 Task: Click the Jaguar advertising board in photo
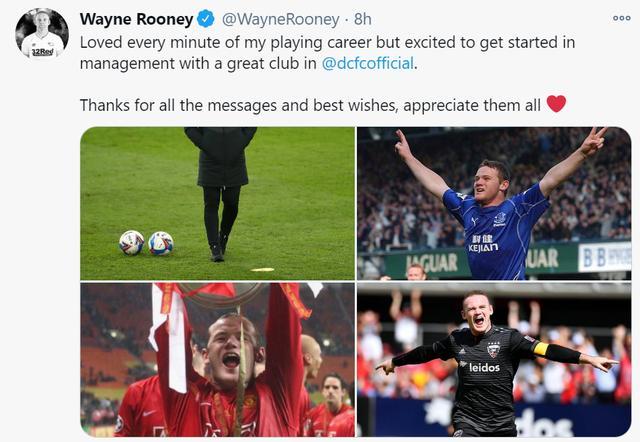[432, 262]
